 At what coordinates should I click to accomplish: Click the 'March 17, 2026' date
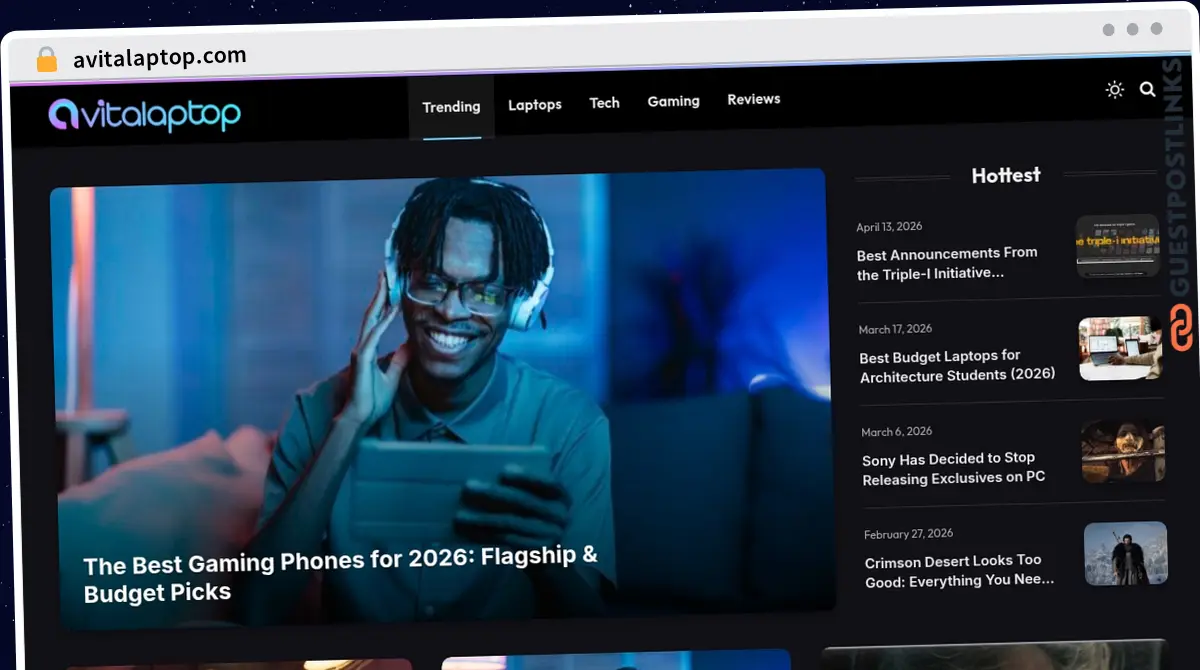click(895, 329)
